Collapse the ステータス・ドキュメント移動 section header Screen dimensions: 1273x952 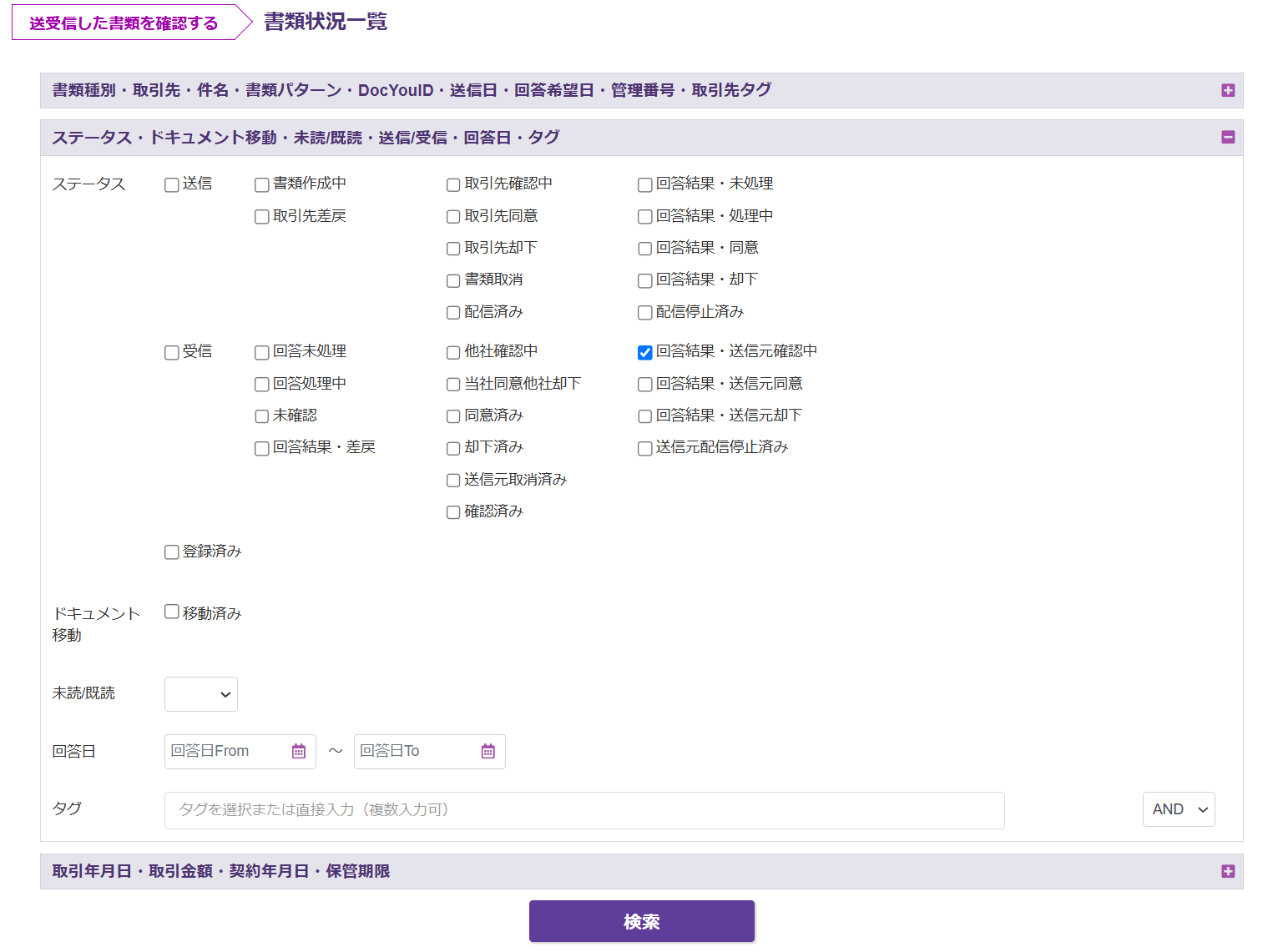coord(641,137)
